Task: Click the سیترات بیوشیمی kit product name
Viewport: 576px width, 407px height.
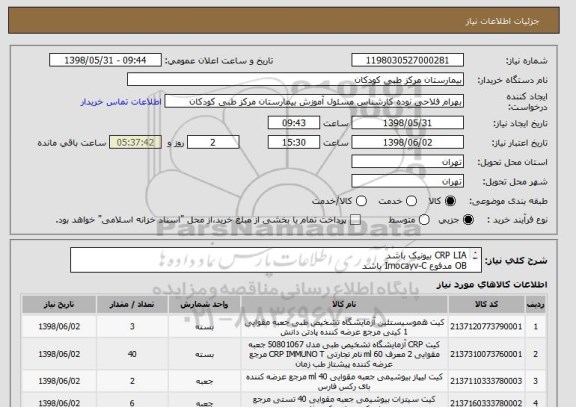Action: (344, 401)
